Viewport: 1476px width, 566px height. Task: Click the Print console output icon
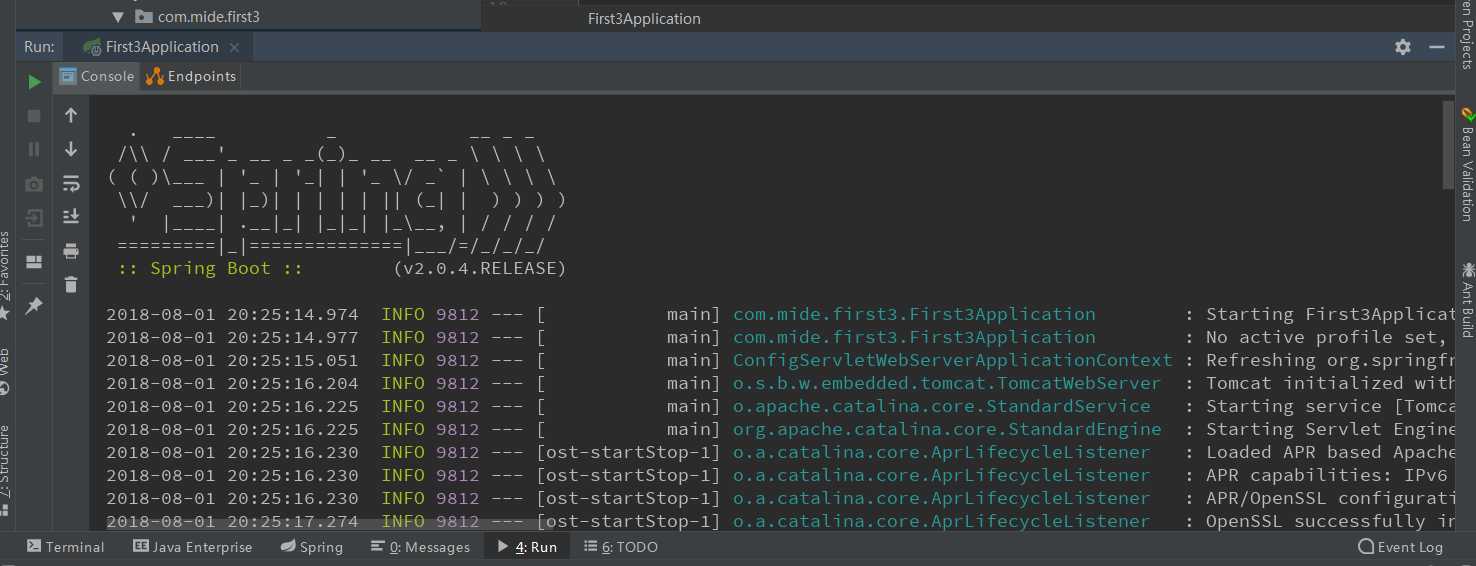(71, 250)
